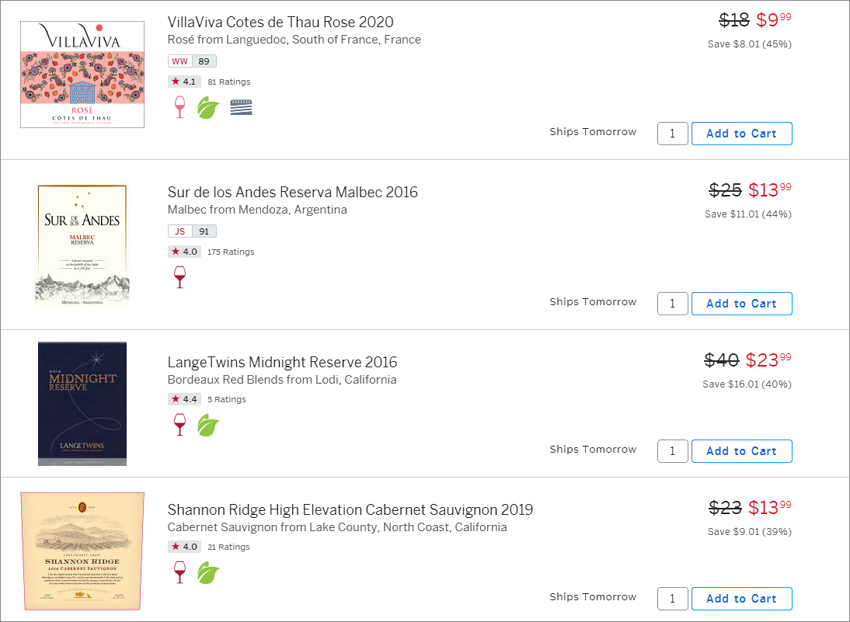Add Shannon Ridge Cabernet Sauvignon to cart
This screenshot has height=622, width=850.
tap(742, 599)
